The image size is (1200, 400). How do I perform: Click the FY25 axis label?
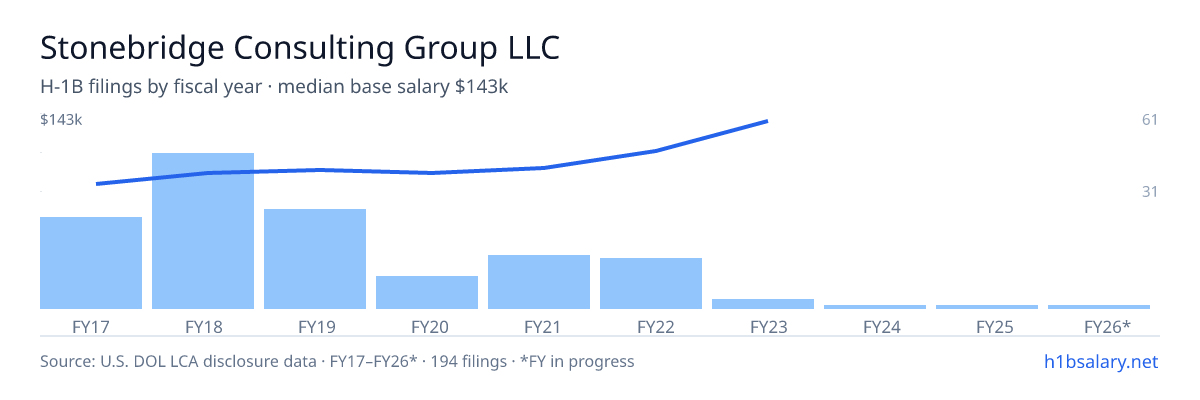[987, 326]
